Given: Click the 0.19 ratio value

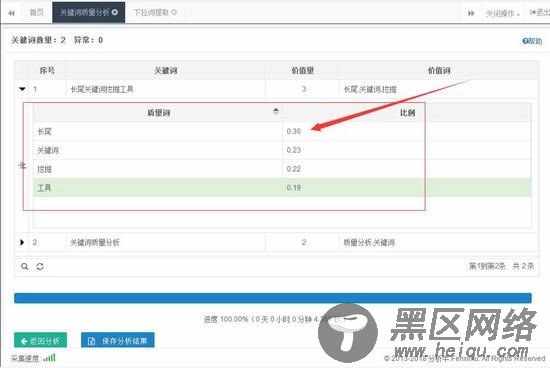Looking at the screenshot, I should (294, 188).
